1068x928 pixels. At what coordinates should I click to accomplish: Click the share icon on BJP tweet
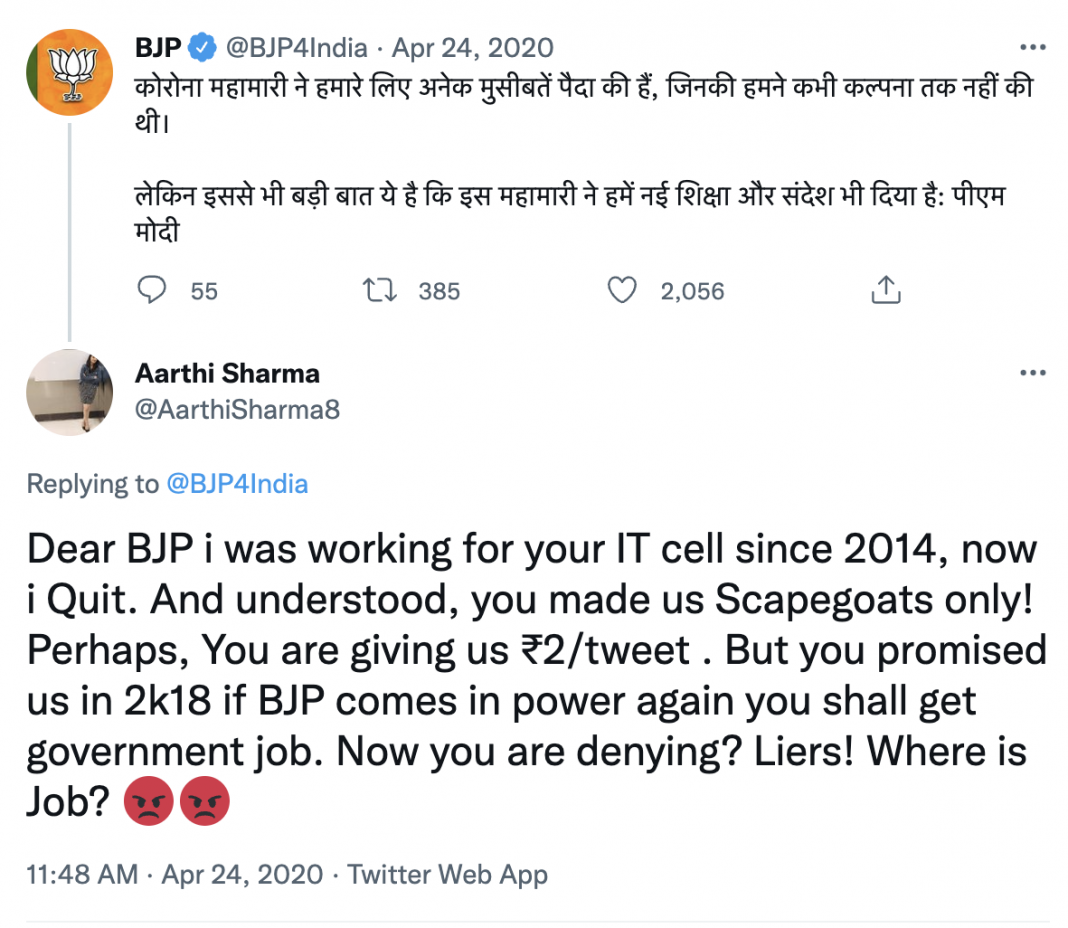point(886,291)
